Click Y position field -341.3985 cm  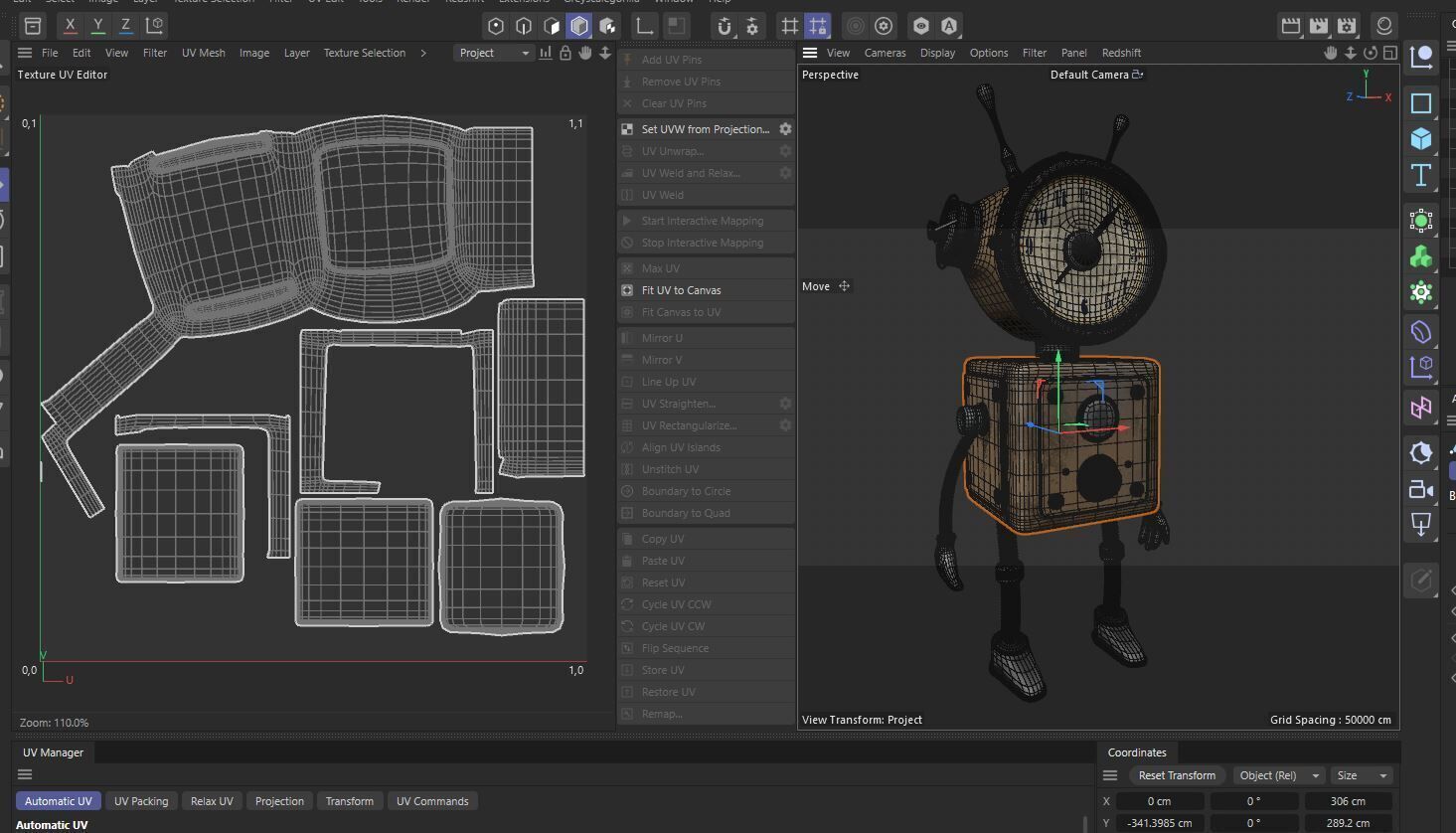(x=1160, y=823)
